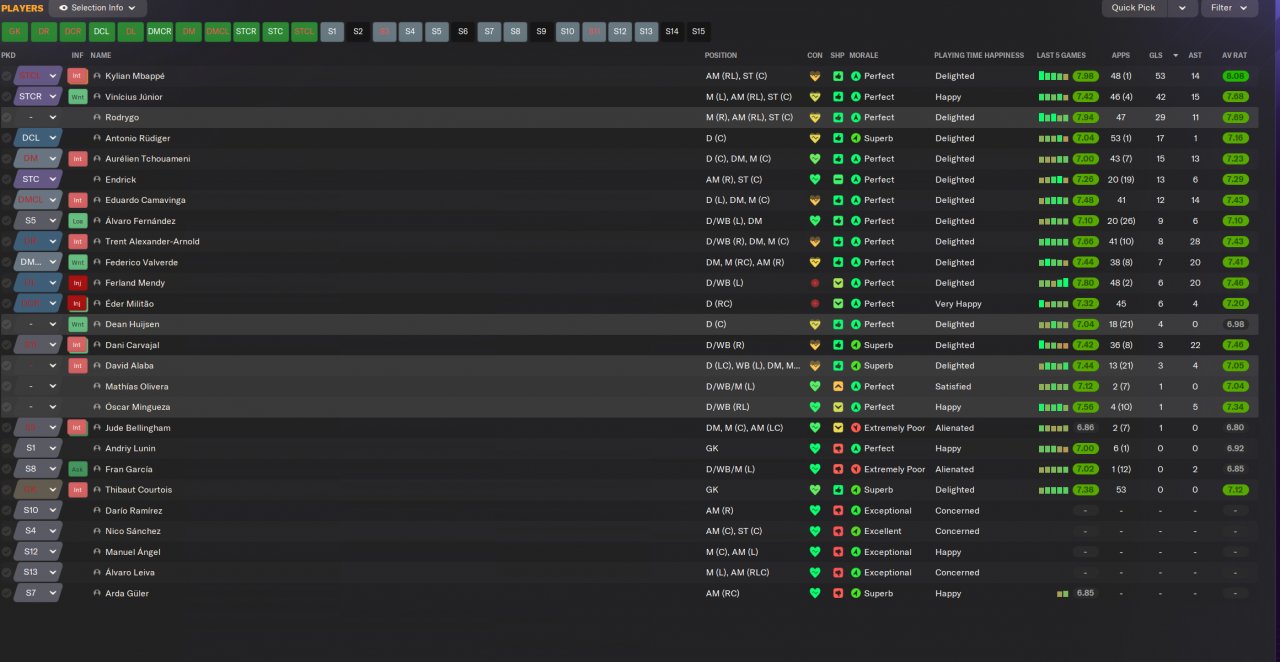Open Antonio Rüdiger's DCL position dropdown
The width and height of the screenshot is (1280, 662).
point(38,138)
